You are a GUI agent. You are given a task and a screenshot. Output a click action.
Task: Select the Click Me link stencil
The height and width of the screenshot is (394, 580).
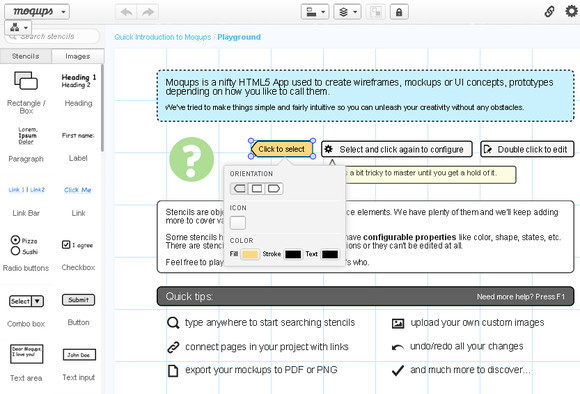click(x=78, y=190)
